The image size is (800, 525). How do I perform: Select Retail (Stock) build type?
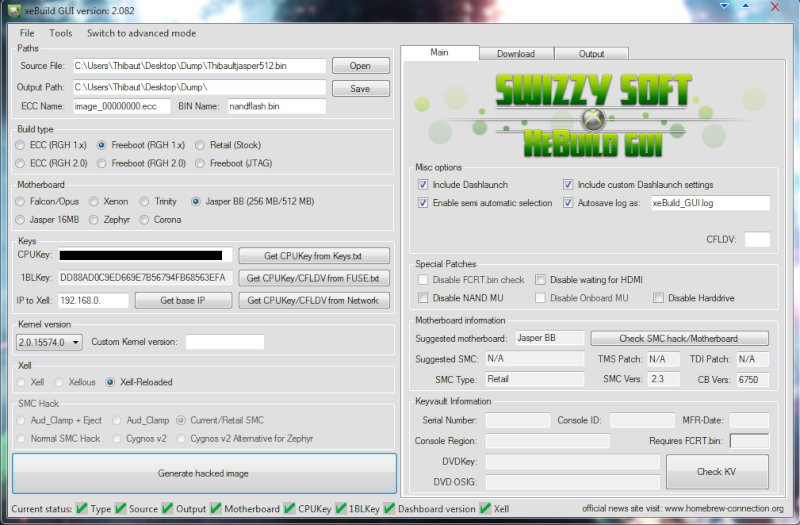tap(228, 145)
